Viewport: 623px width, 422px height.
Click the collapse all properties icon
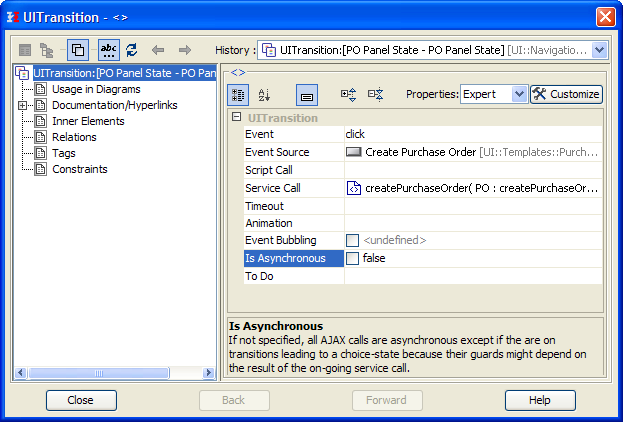[375, 94]
